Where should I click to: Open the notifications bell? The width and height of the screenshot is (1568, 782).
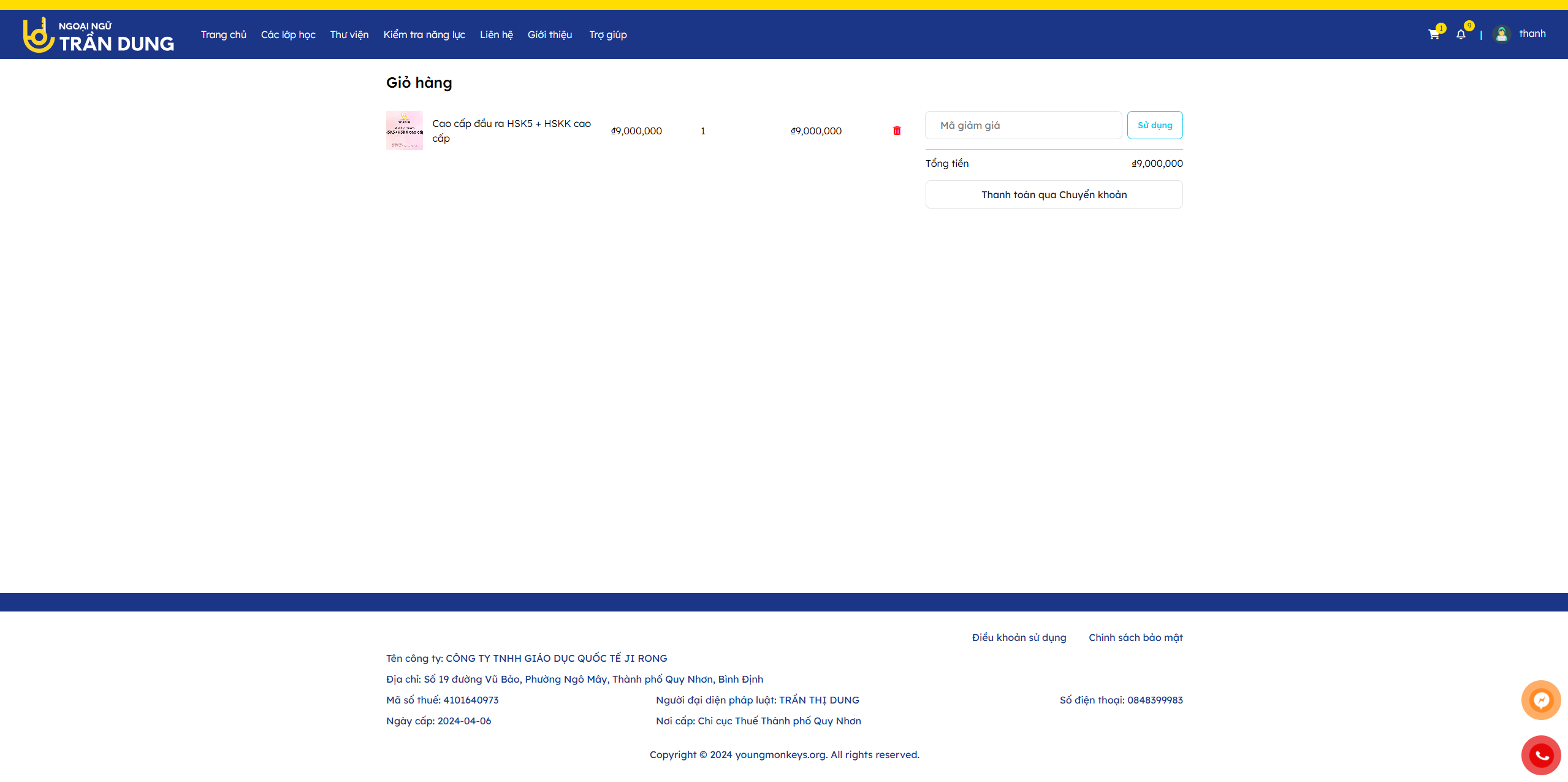pyautogui.click(x=1461, y=34)
